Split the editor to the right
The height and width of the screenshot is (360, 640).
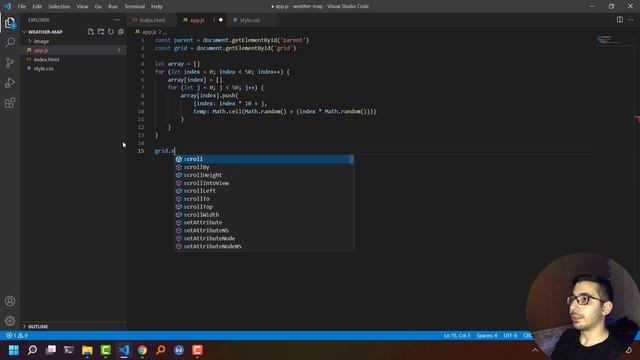point(620,20)
